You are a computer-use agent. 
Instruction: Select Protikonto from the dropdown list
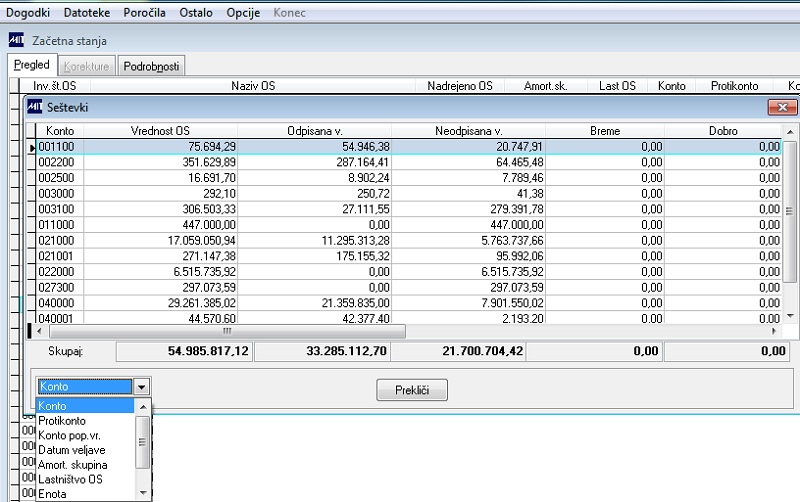pyautogui.click(x=62, y=421)
